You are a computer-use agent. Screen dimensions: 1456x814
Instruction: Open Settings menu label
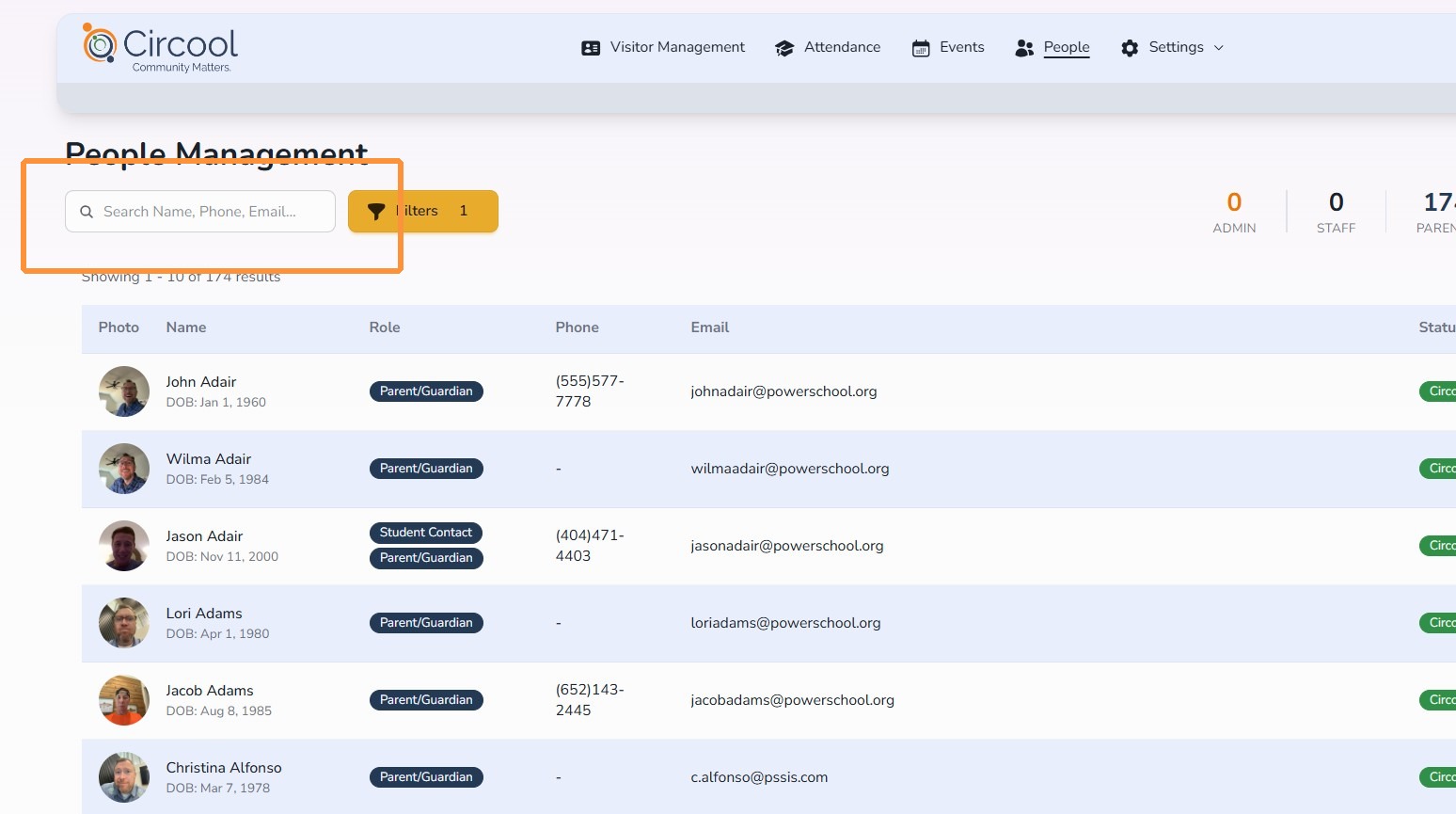pyautogui.click(x=1176, y=47)
